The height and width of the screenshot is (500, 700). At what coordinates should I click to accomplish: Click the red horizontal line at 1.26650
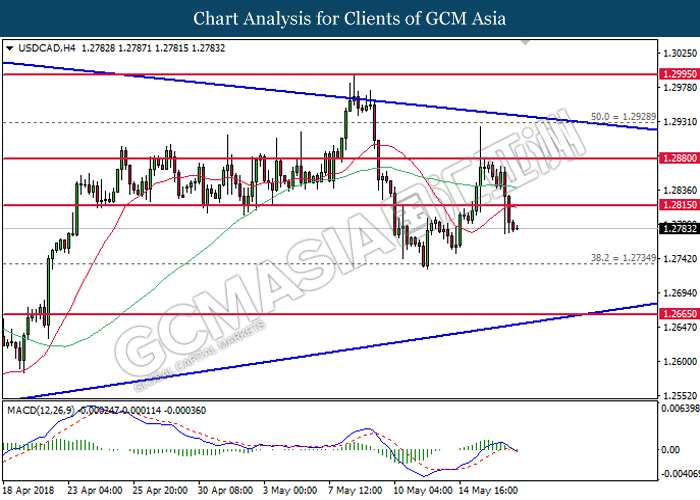pyautogui.click(x=330, y=314)
